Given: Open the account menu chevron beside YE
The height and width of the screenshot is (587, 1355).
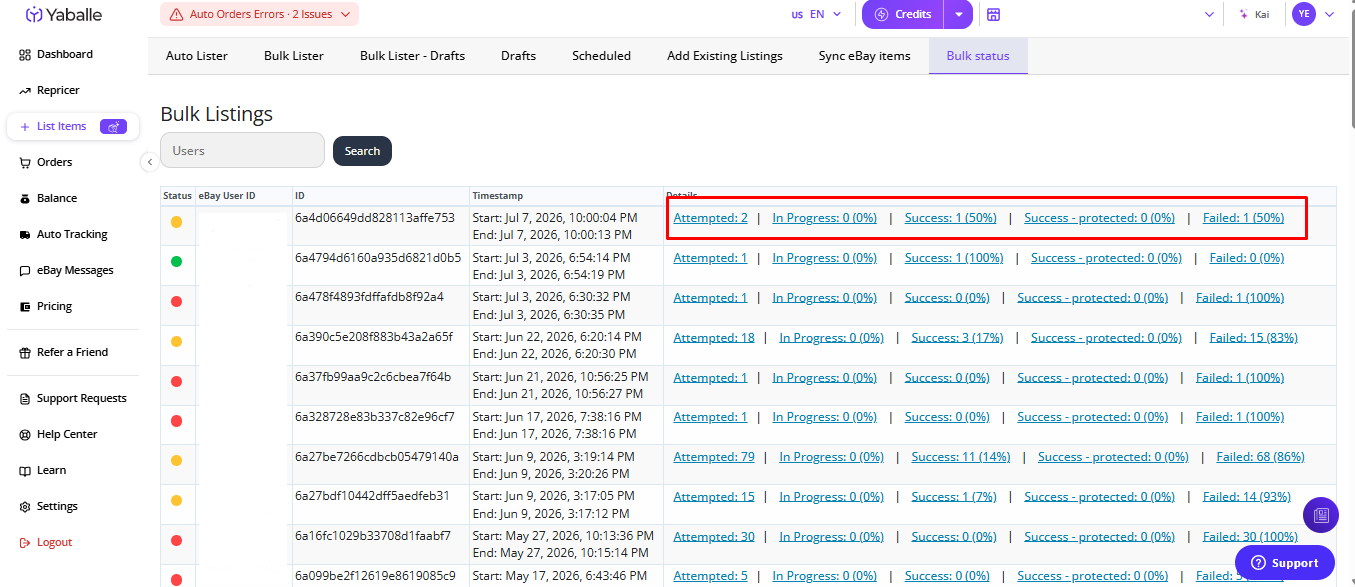Looking at the screenshot, I should (1329, 14).
